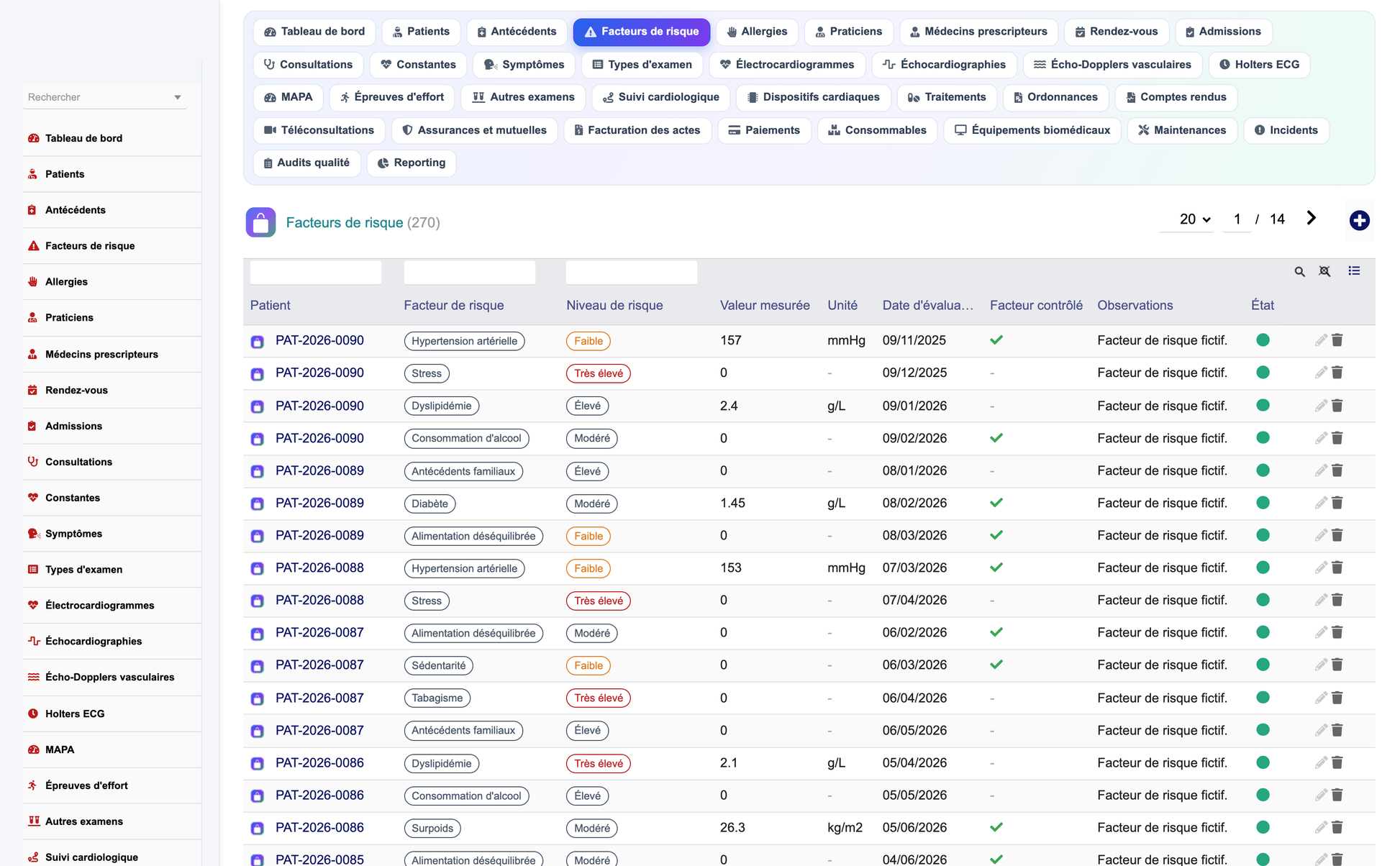
Task: Edit the PAT-2026-0087 Antécédents familiaux row
Action: coord(1321,730)
